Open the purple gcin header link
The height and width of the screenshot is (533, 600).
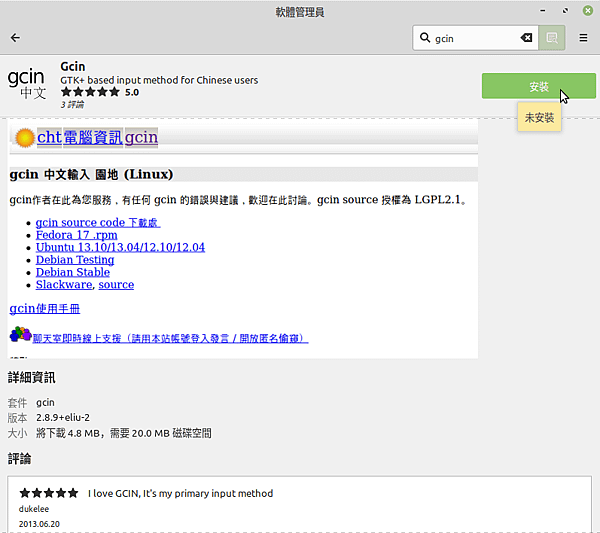pyautogui.click(x=141, y=137)
